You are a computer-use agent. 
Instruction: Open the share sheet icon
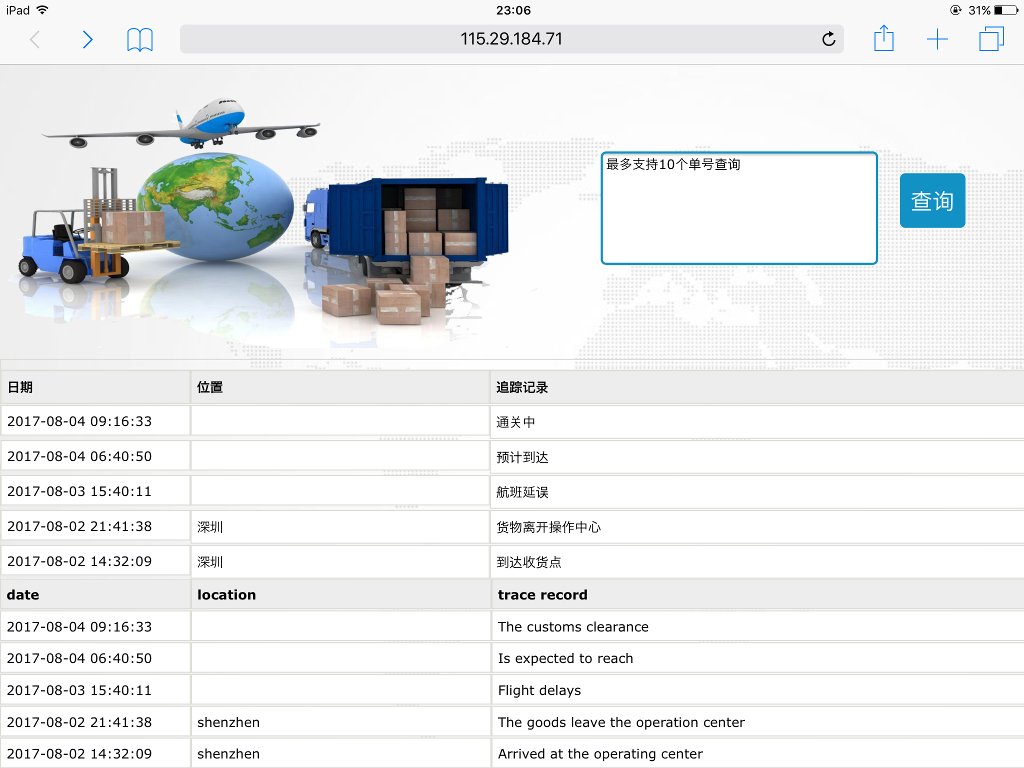tap(884, 38)
